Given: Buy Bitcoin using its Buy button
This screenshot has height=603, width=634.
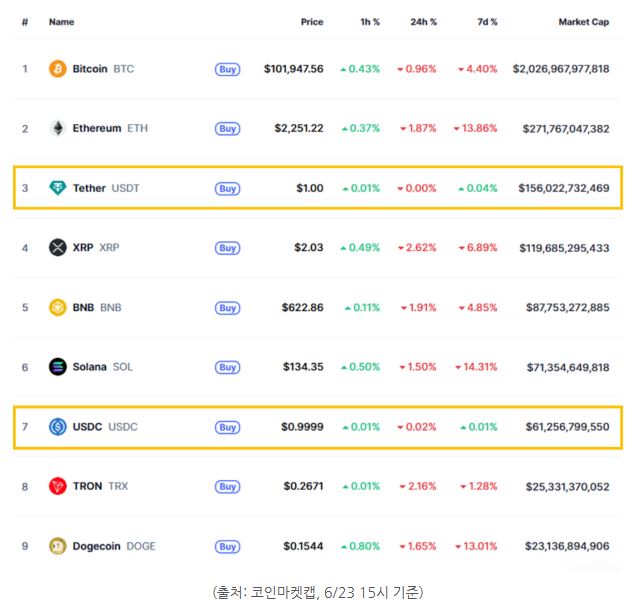Looking at the screenshot, I should 227,69.
